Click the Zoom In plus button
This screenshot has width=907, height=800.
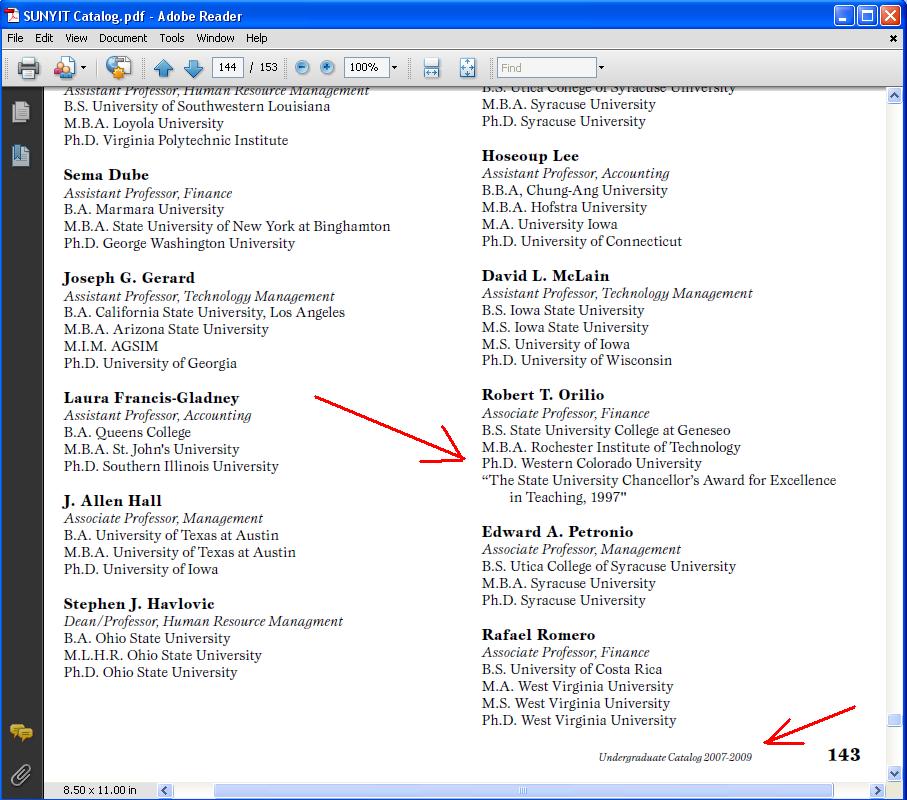point(327,67)
